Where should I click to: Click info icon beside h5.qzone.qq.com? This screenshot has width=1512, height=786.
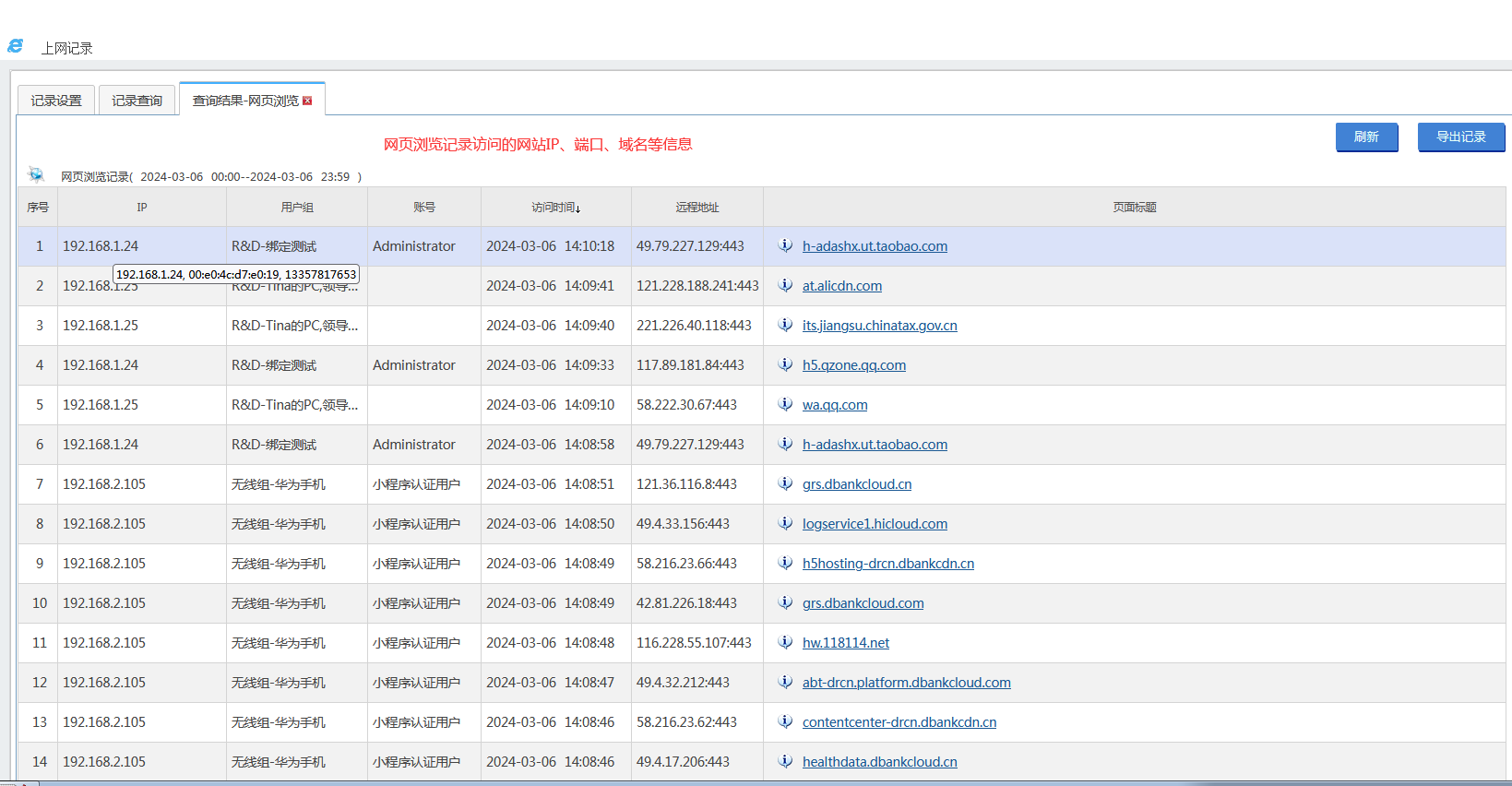785,364
